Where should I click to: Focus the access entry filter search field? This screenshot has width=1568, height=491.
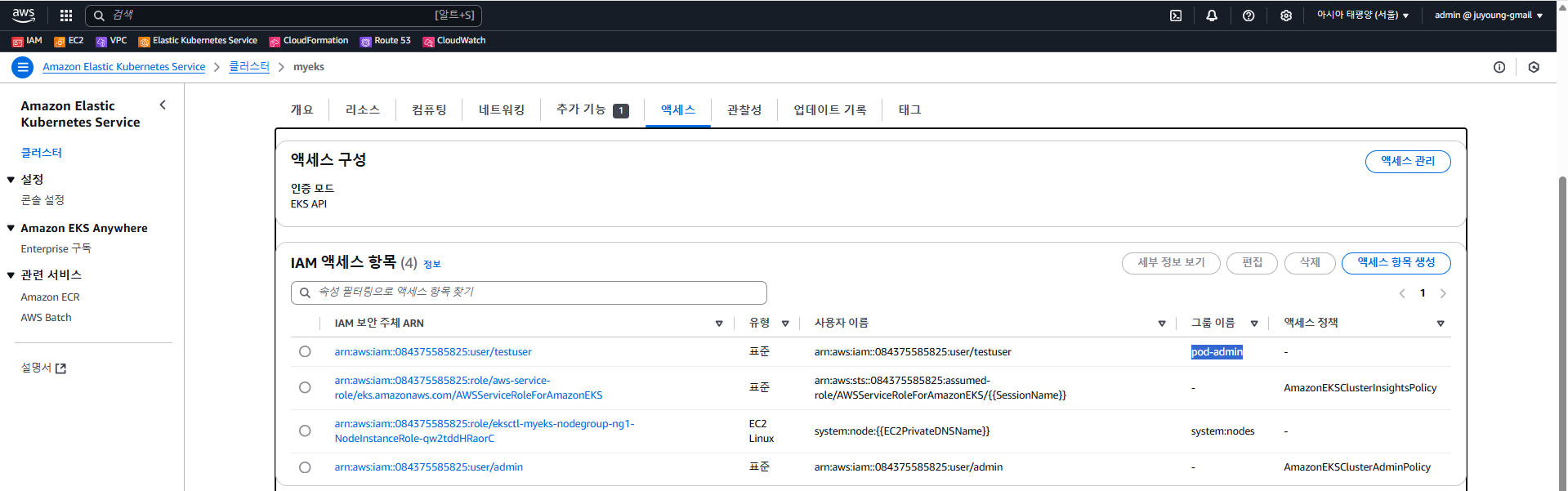[529, 292]
